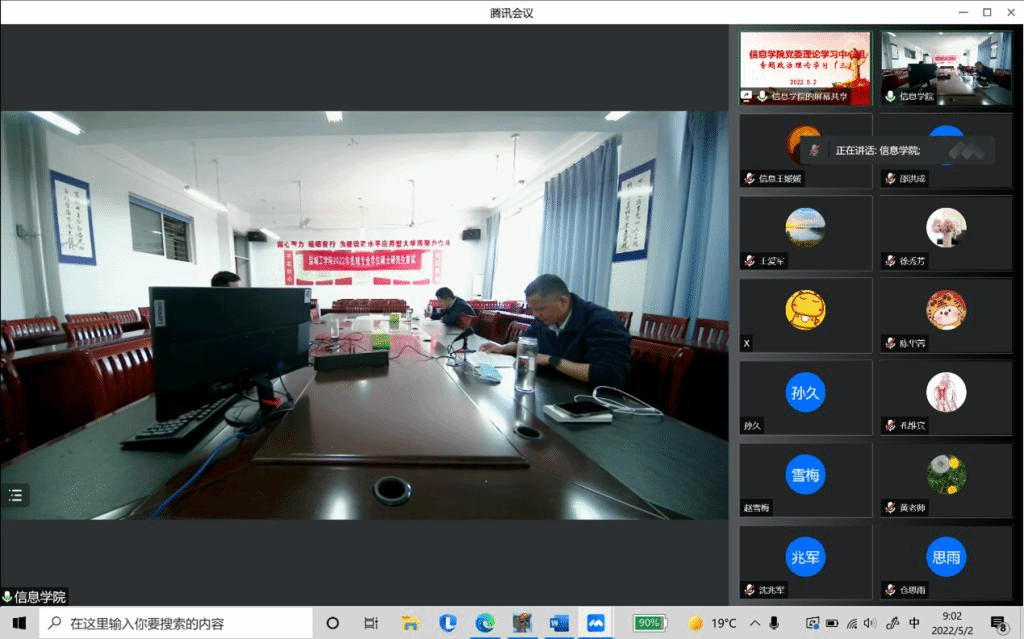Select the 孙久 participant tile

click(805, 397)
